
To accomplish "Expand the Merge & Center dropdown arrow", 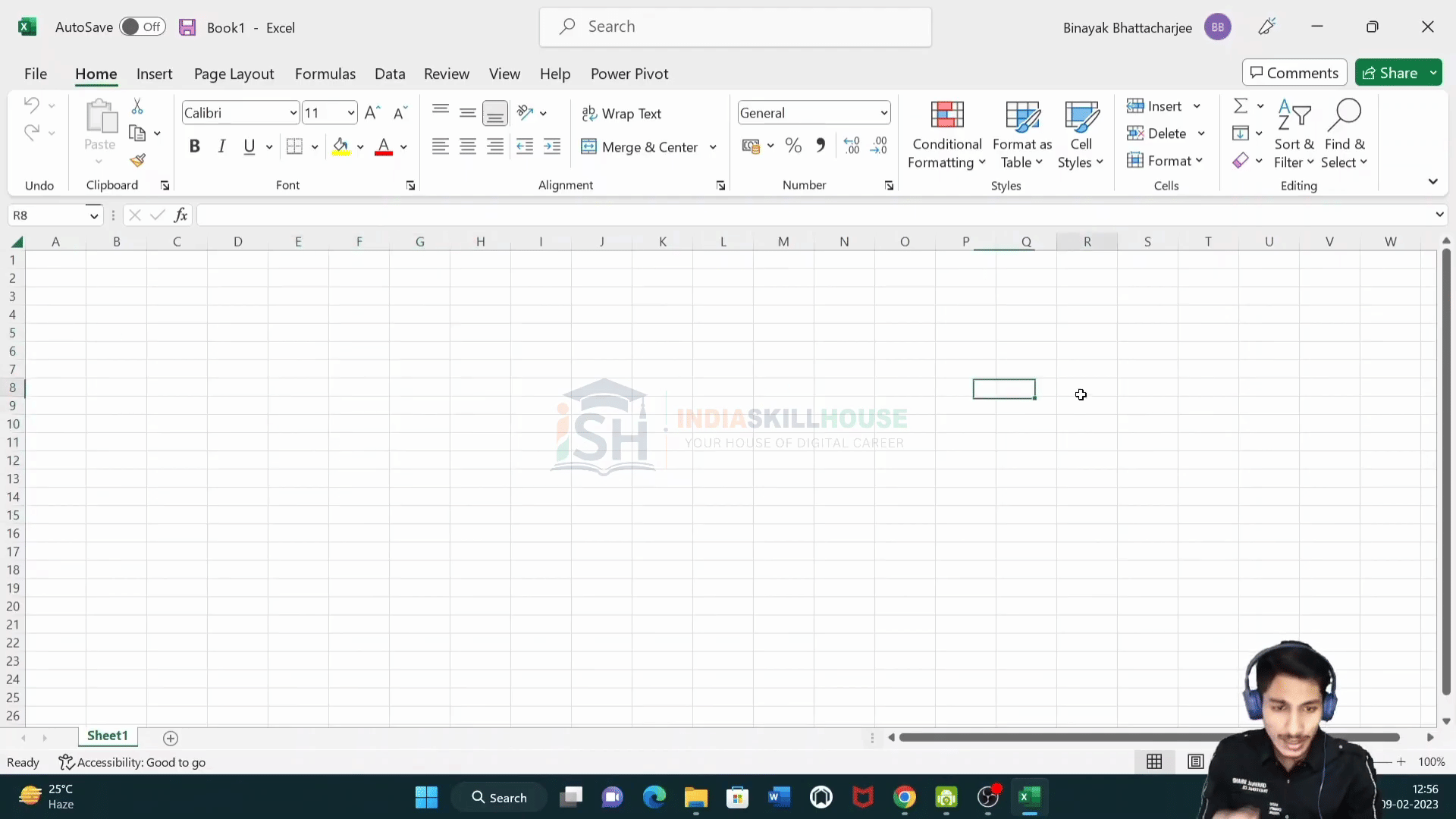I will [713, 147].
